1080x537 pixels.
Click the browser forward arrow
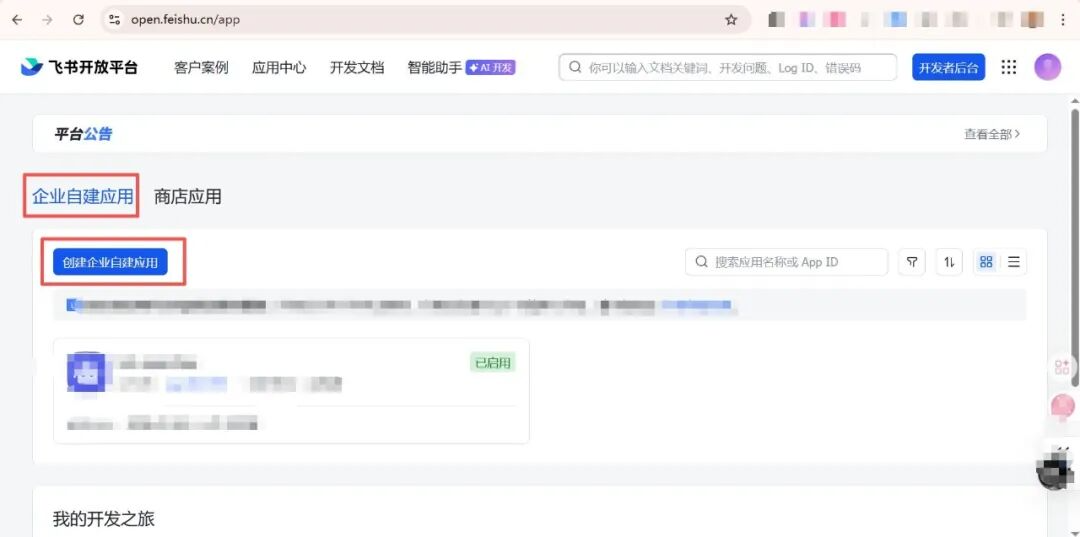(x=48, y=20)
